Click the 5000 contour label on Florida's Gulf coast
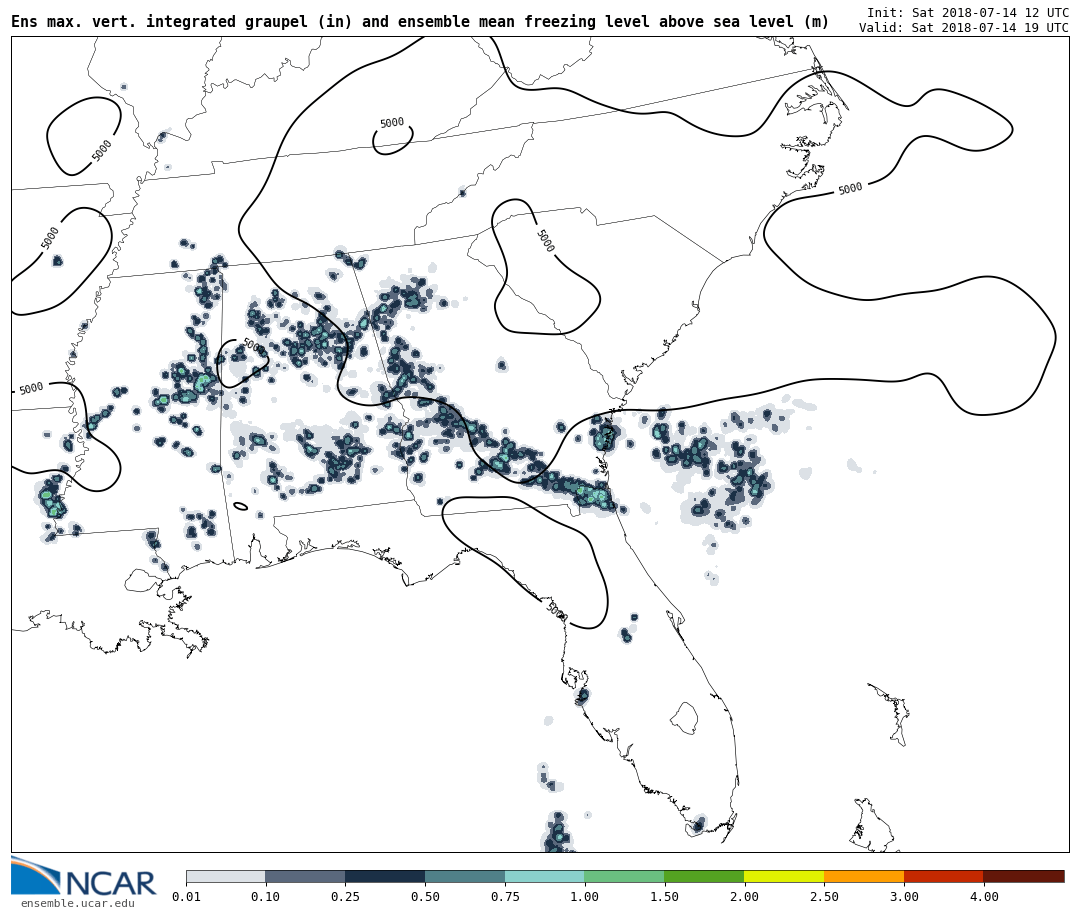The height and width of the screenshot is (915, 1080). click(555, 610)
